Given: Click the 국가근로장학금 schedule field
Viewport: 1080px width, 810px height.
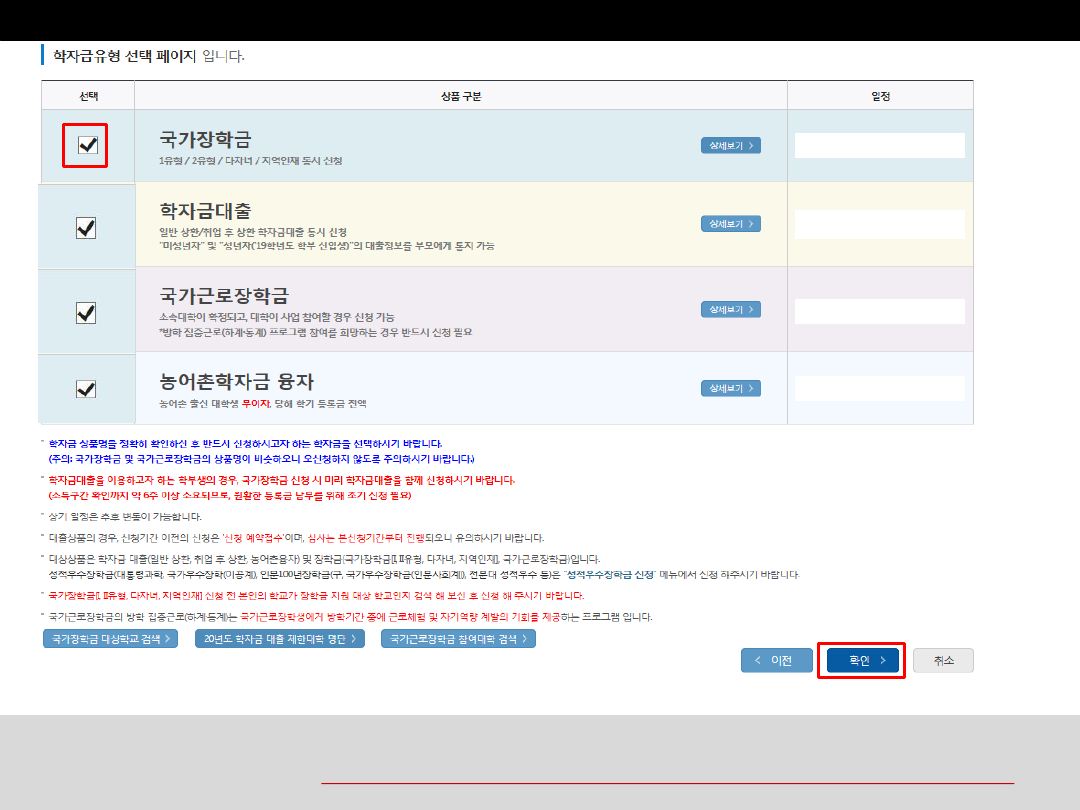Looking at the screenshot, I should point(879,311).
